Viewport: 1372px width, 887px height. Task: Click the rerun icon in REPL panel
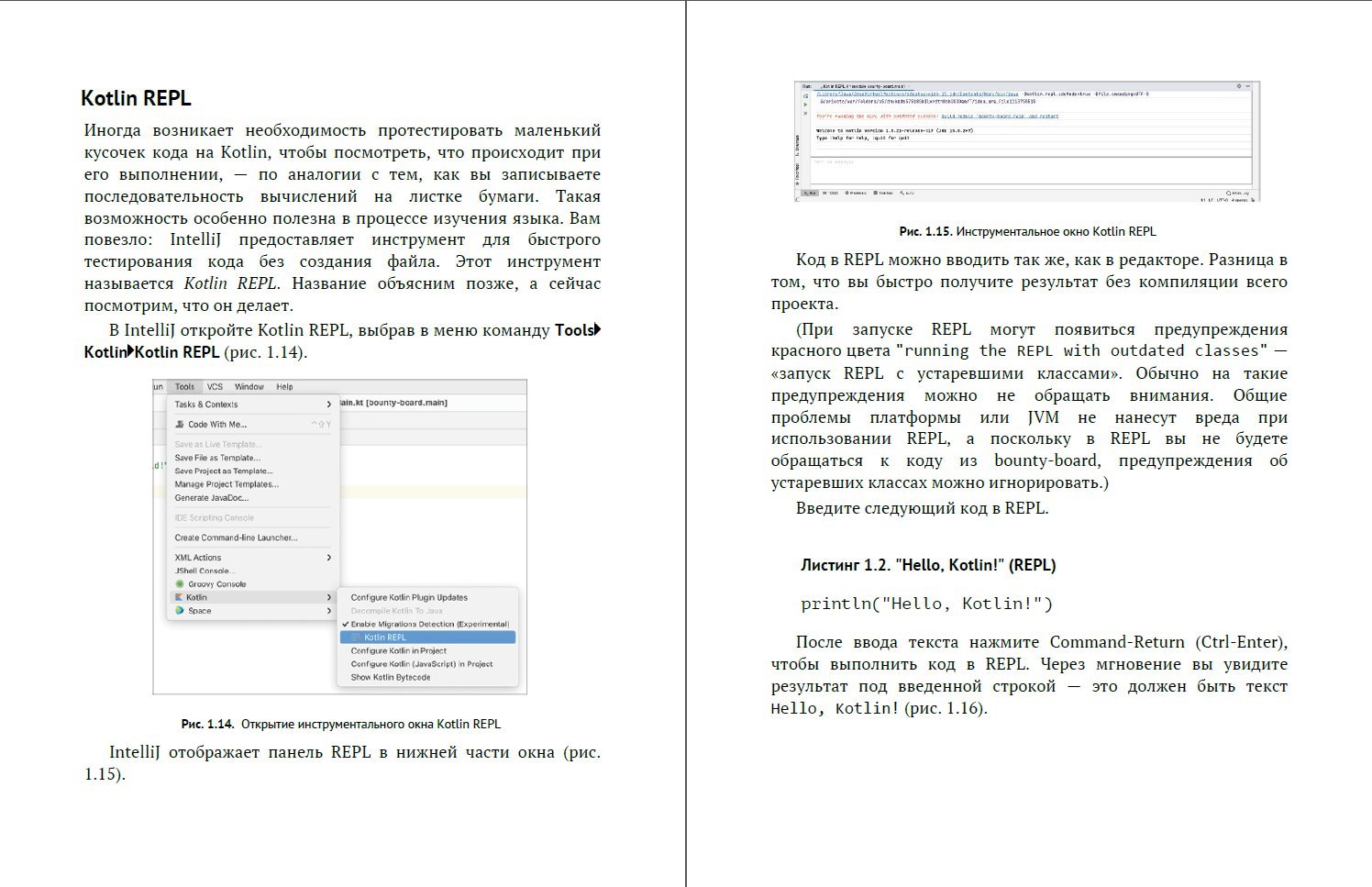pos(806,95)
